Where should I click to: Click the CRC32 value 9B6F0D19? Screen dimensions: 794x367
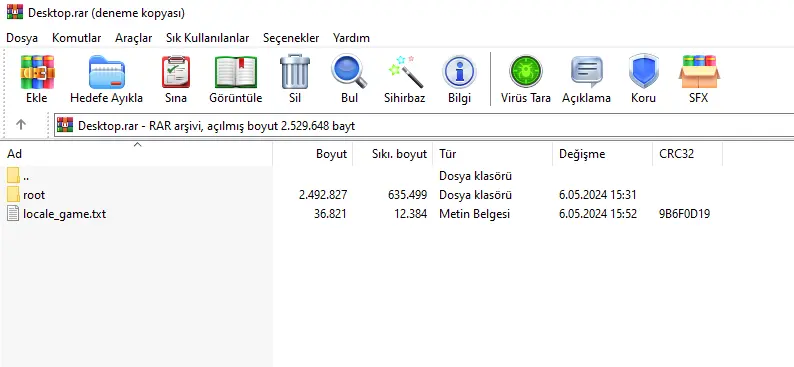(x=685, y=214)
